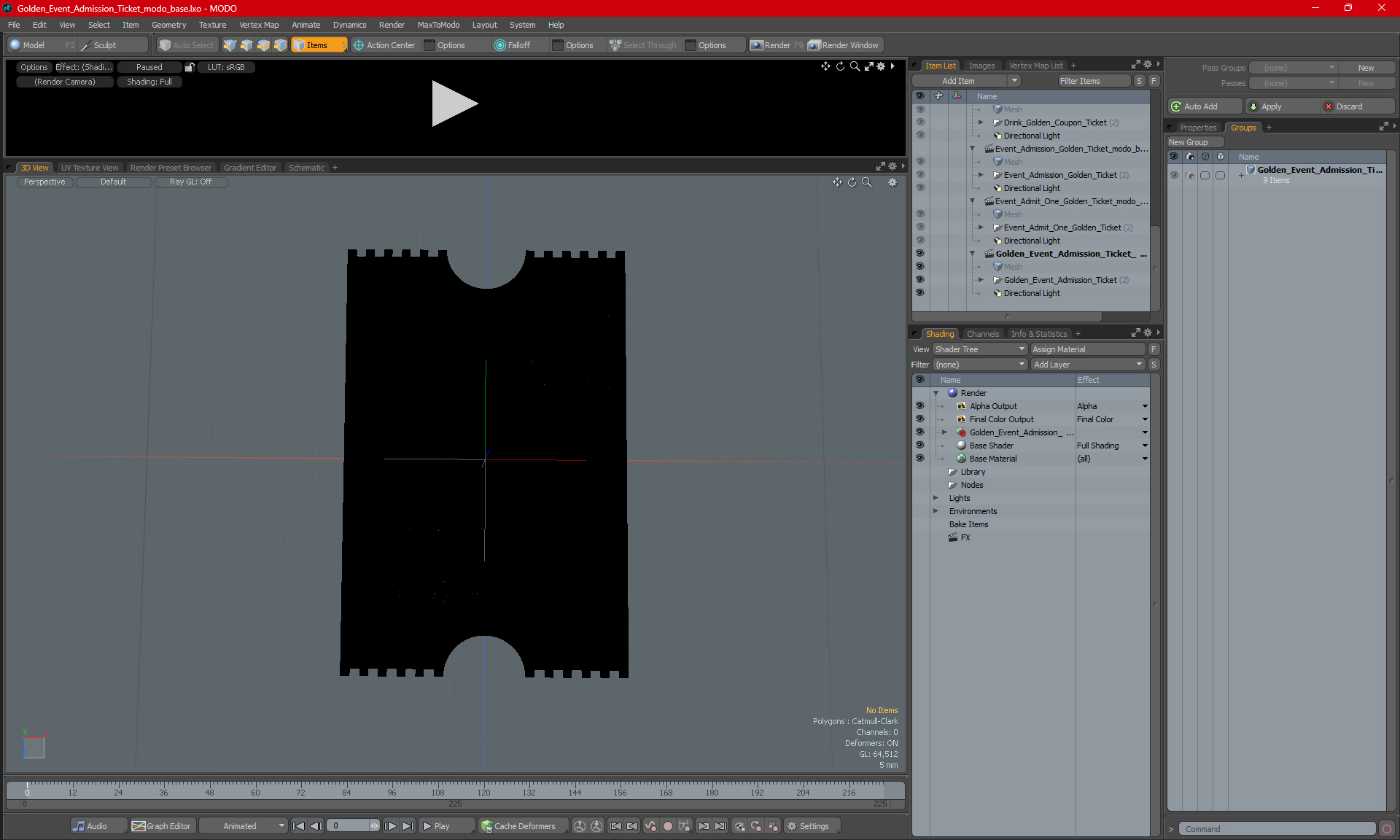The width and height of the screenshot is (1400, 840).
Task: Collapse Event_Admission_Golden_Ticket_modo_b scene
Action: [x=972, y=149]
